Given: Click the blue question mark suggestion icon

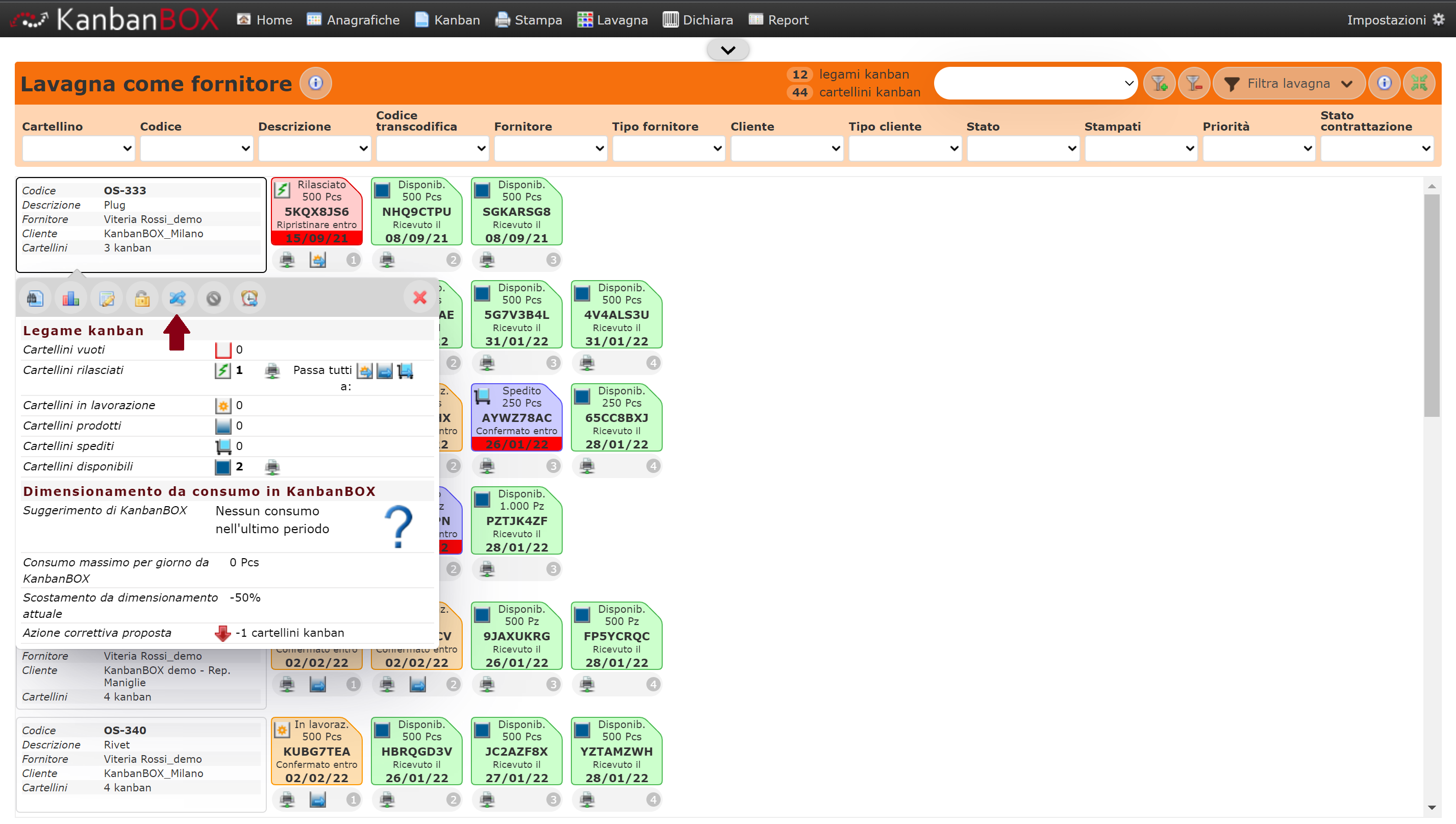Looking at the screenshot, I should [399, 527].
